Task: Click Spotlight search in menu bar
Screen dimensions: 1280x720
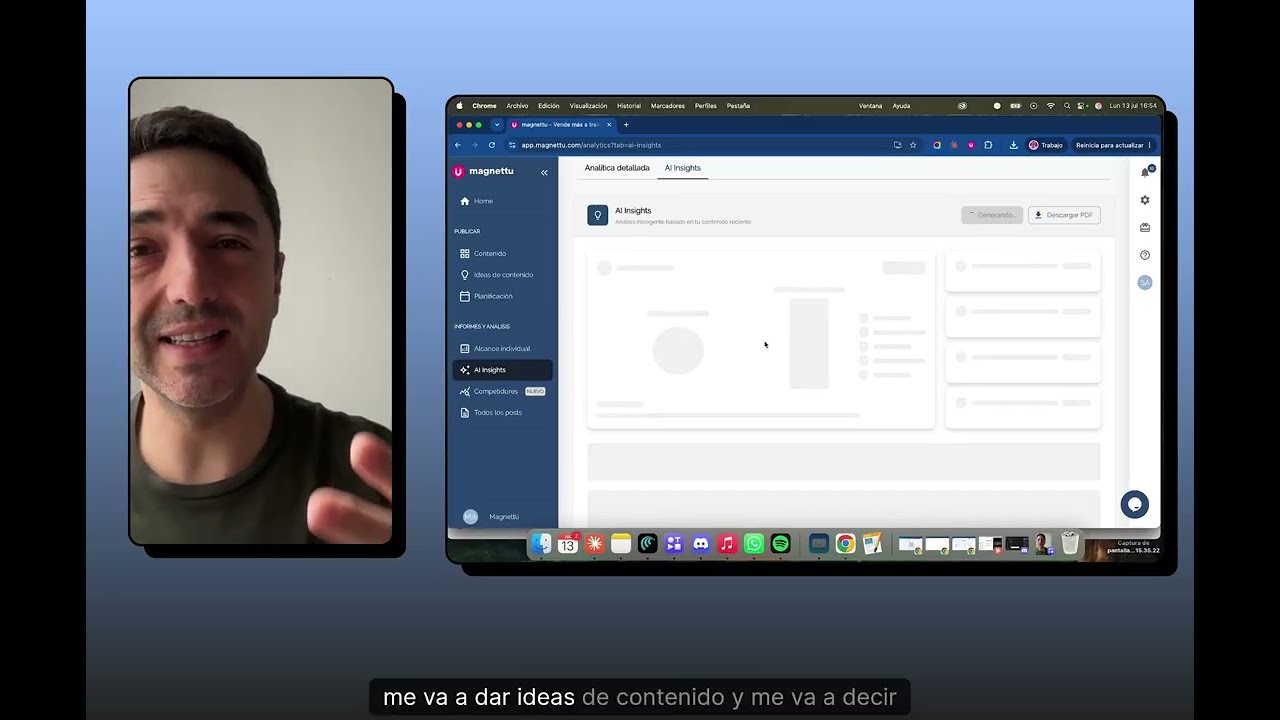Action: [x=1067, y=106]
